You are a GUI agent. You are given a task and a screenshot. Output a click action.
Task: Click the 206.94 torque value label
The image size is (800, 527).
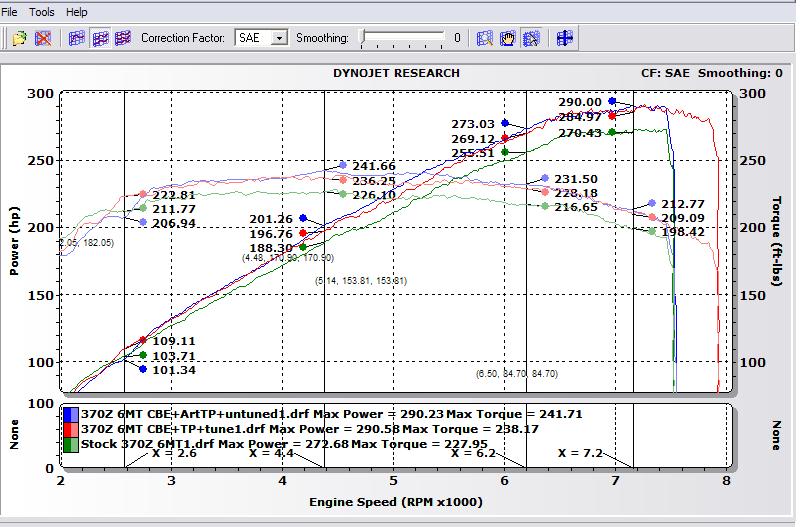(x=174, y=223)
